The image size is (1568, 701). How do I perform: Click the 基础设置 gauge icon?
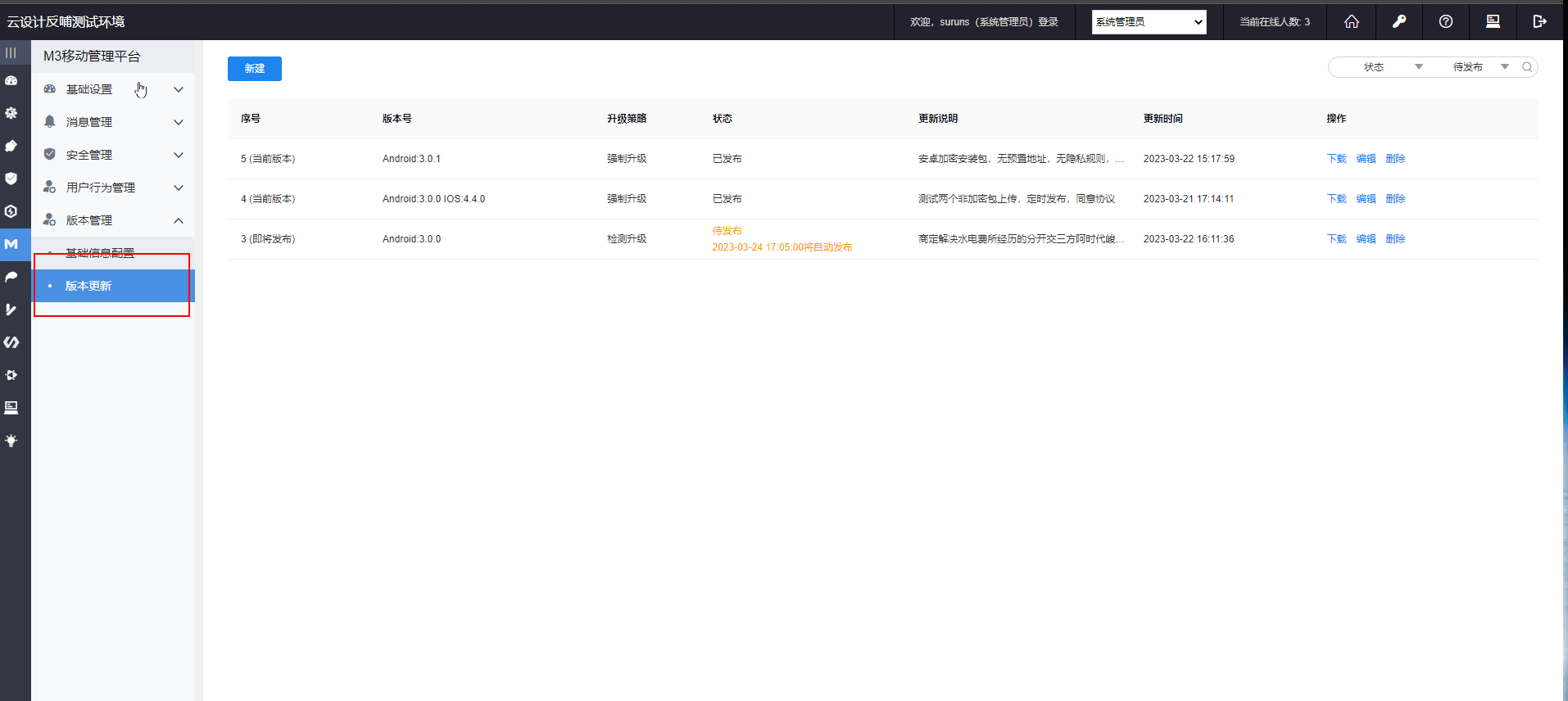click(50, 88)
